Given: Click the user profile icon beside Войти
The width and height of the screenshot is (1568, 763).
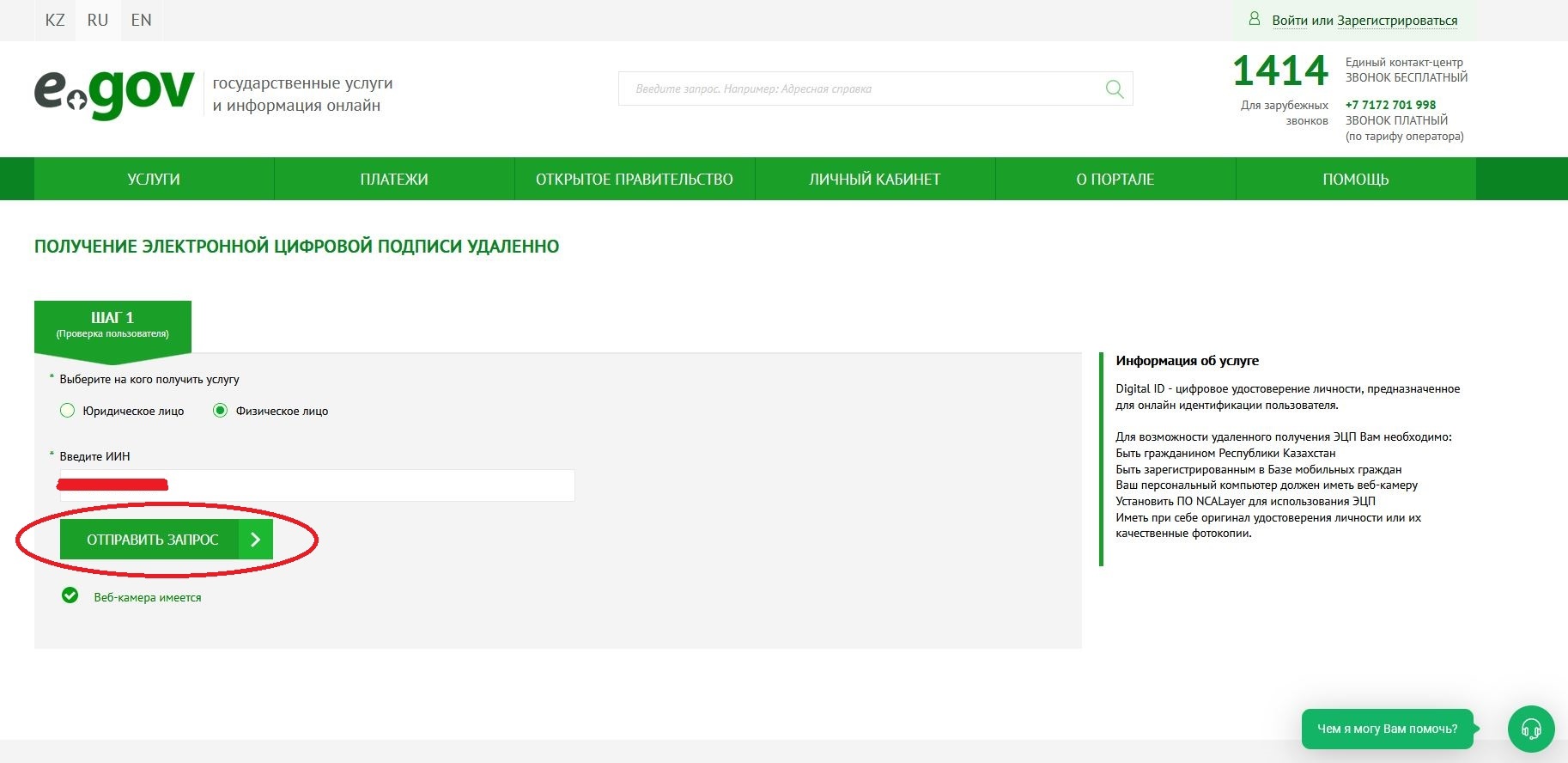Looking at the screenshot, I should click(1254, 19).
